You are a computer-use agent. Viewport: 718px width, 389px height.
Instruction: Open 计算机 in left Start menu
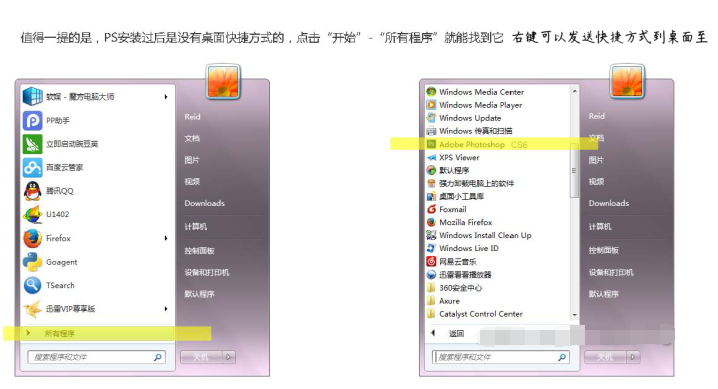tap(196, 227)
